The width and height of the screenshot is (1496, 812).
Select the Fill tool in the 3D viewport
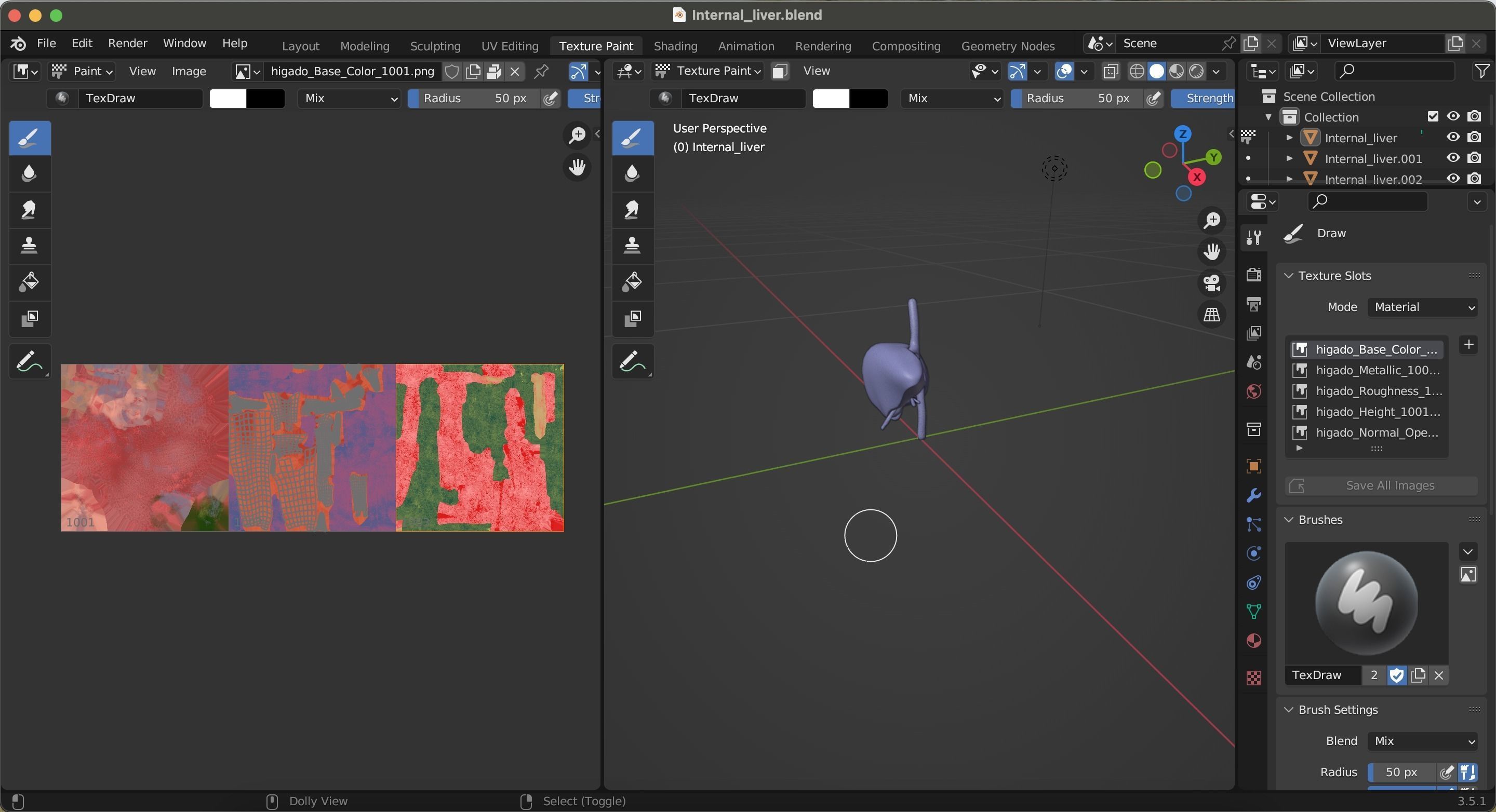[633, 282]
